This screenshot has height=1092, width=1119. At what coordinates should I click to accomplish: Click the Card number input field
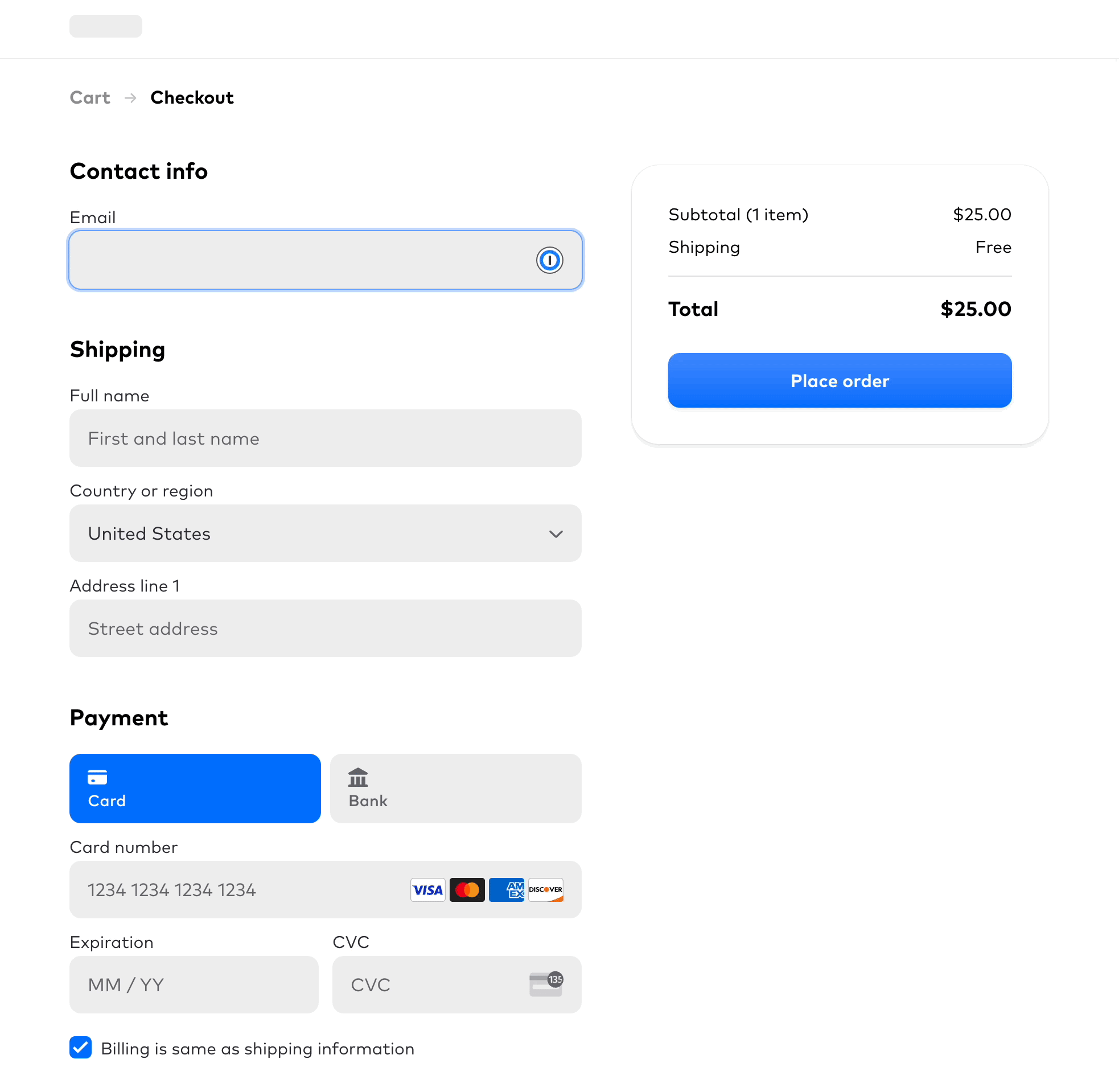tap(326, 889)
